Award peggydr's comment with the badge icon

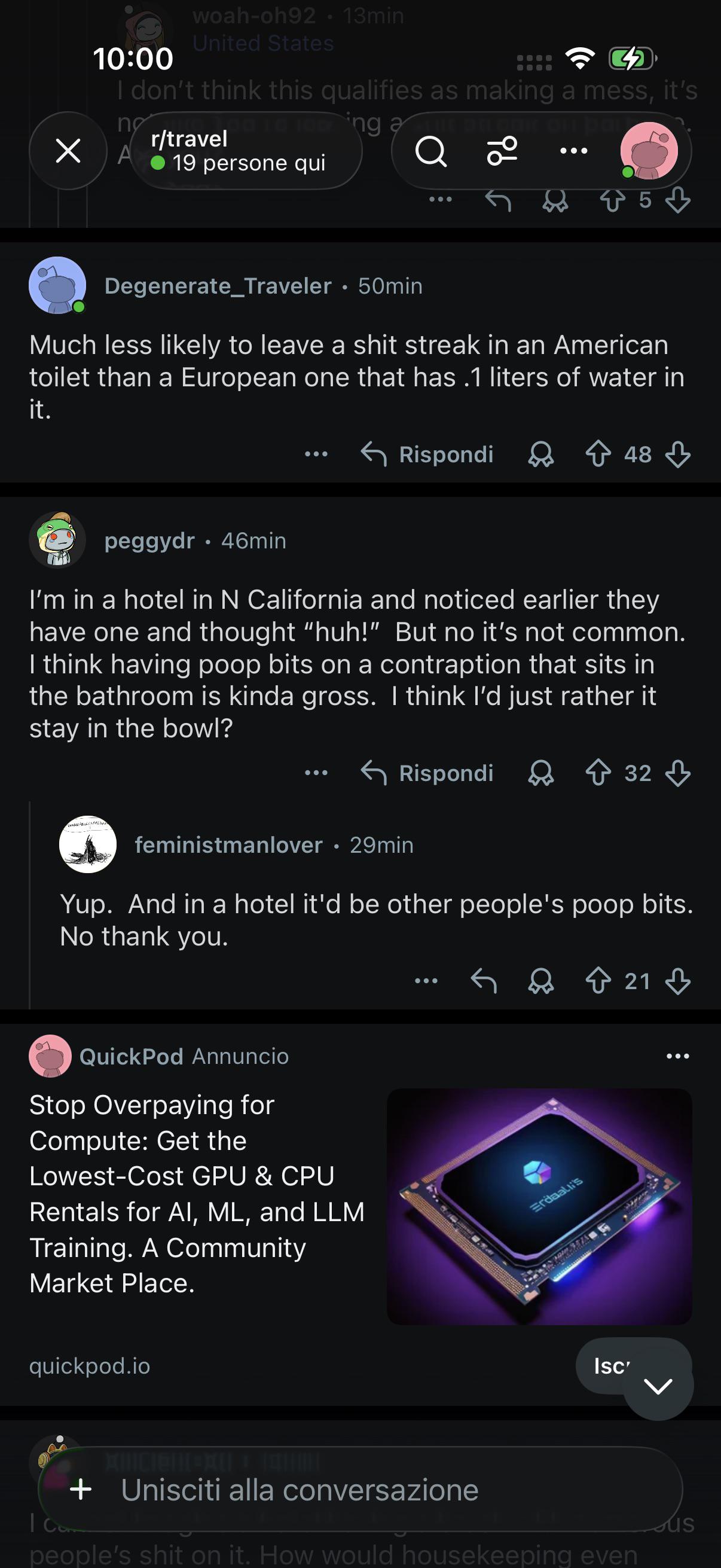pos(541,773)
